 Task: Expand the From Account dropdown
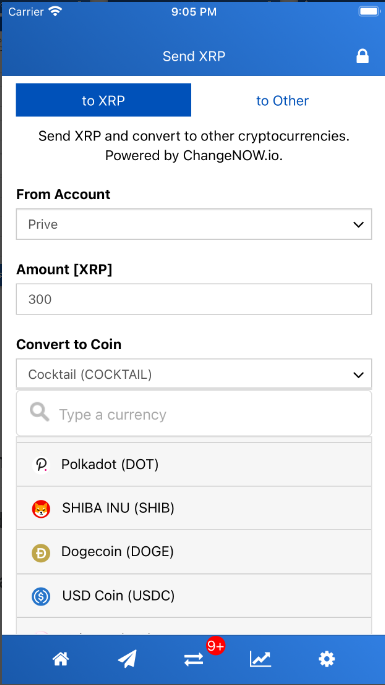coord(194,224)
